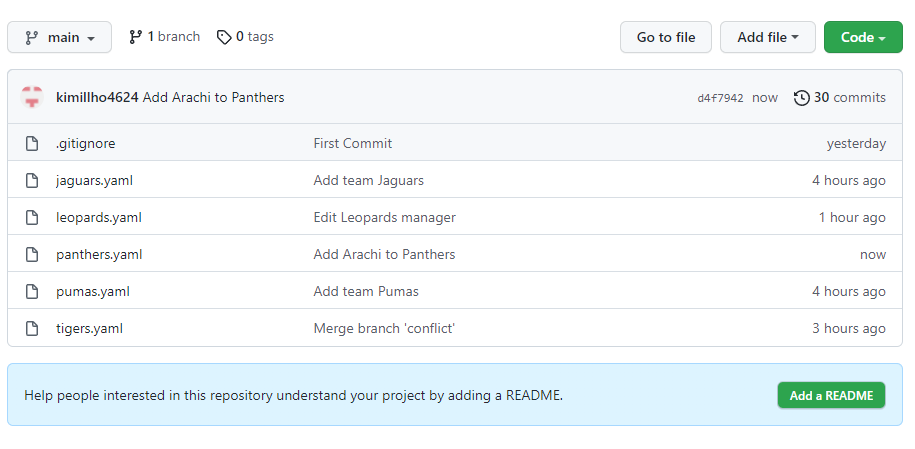This screenshot has width=915, height=449.
Task: Click '4 hours ago' in pumas.yaml row
Action: point(849,291)
